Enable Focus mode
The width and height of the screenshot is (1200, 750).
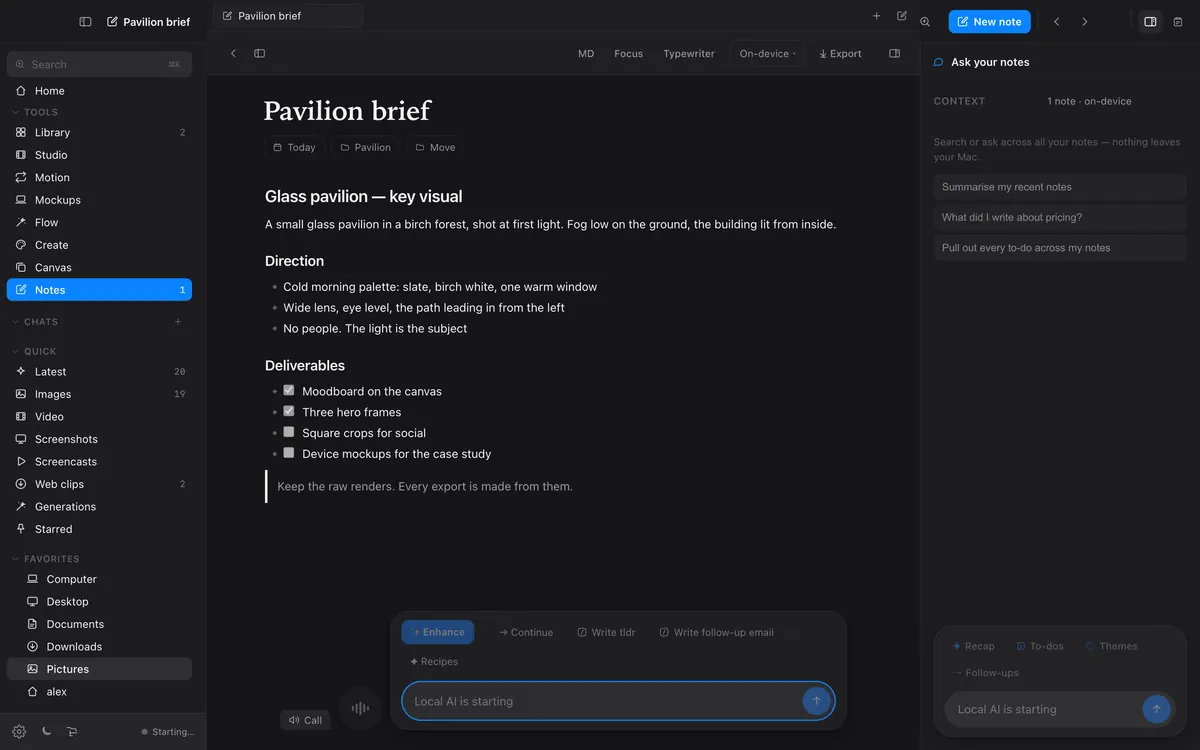[629, 54]
